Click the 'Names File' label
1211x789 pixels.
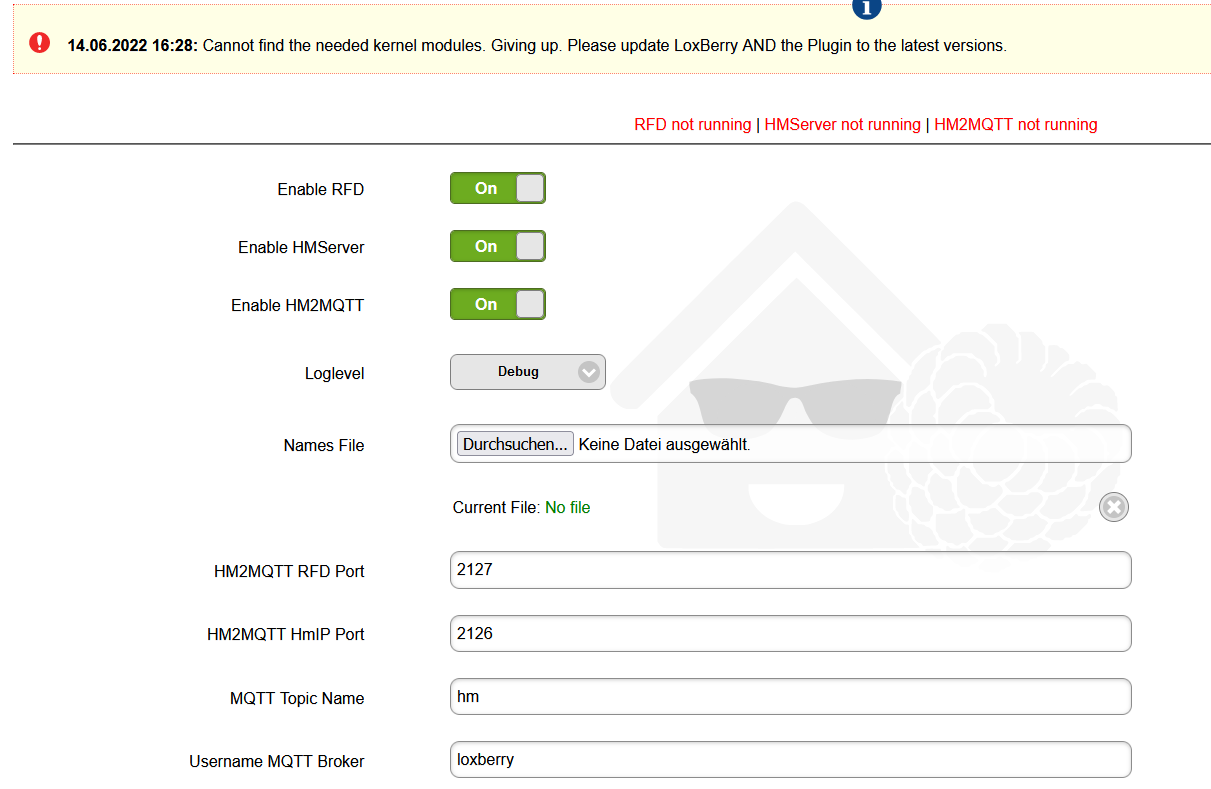[324, 446]
